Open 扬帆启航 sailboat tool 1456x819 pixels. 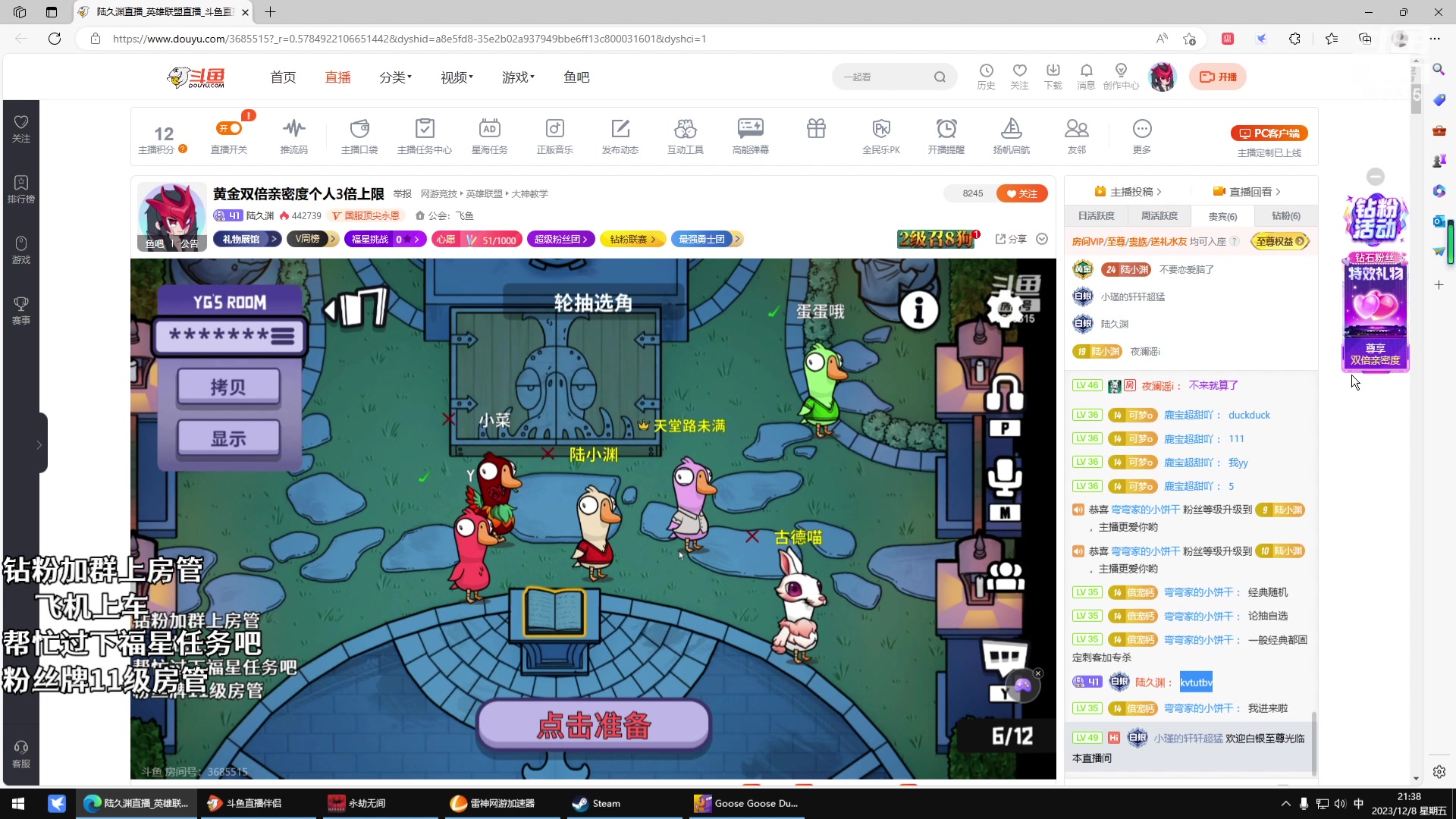coord(1012,136)
